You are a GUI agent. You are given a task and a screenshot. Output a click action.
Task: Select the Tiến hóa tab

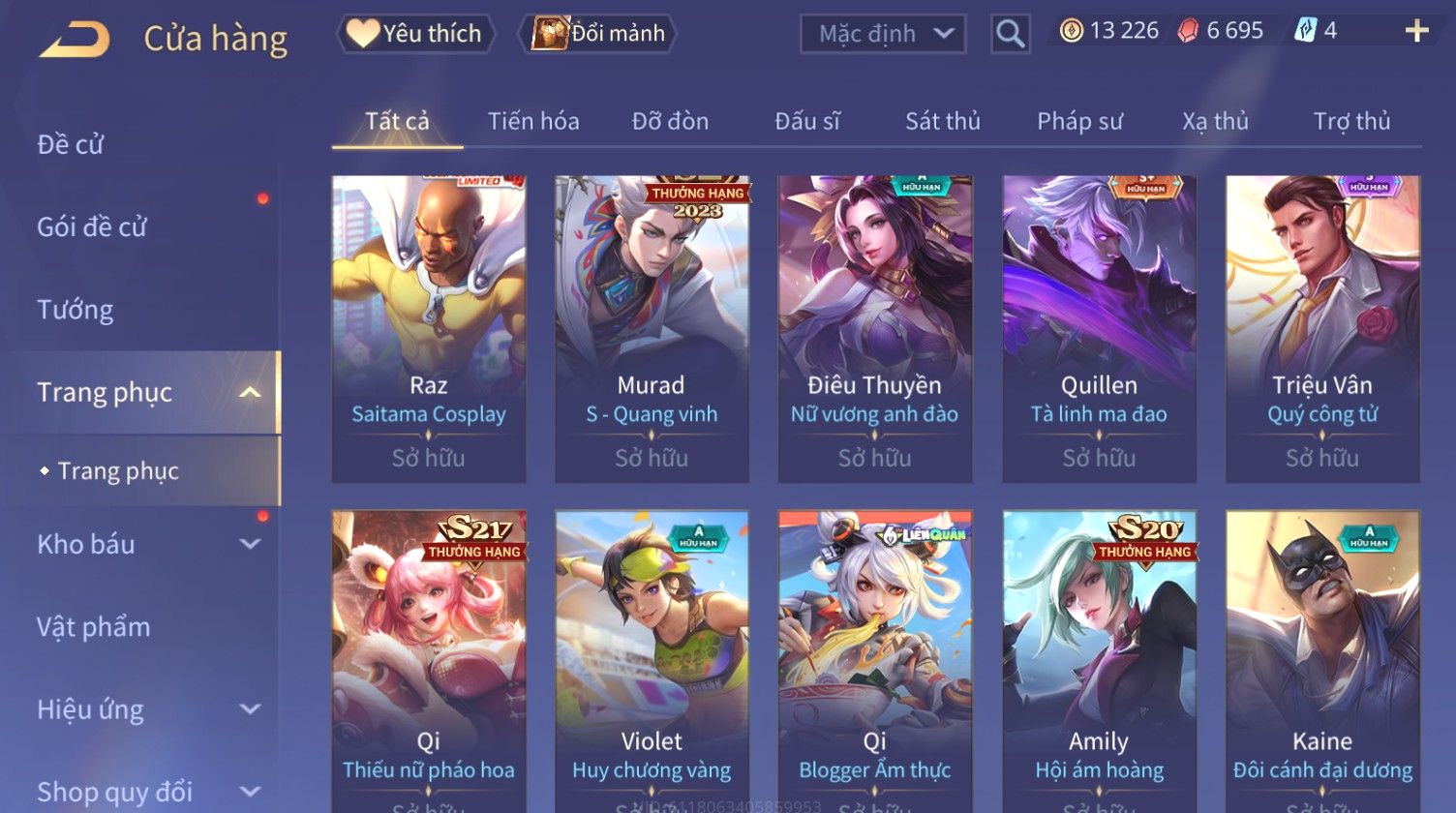533,121
